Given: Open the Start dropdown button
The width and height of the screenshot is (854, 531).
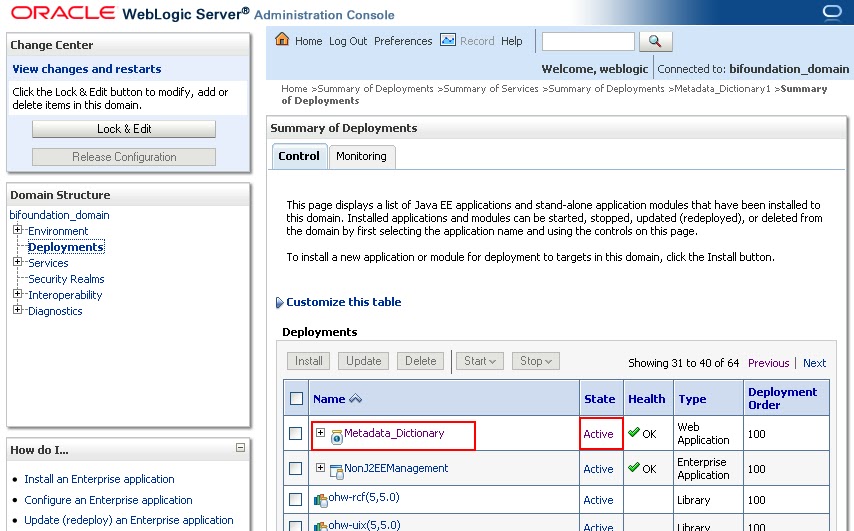Looking at the screenshot, I should (480, 361).
